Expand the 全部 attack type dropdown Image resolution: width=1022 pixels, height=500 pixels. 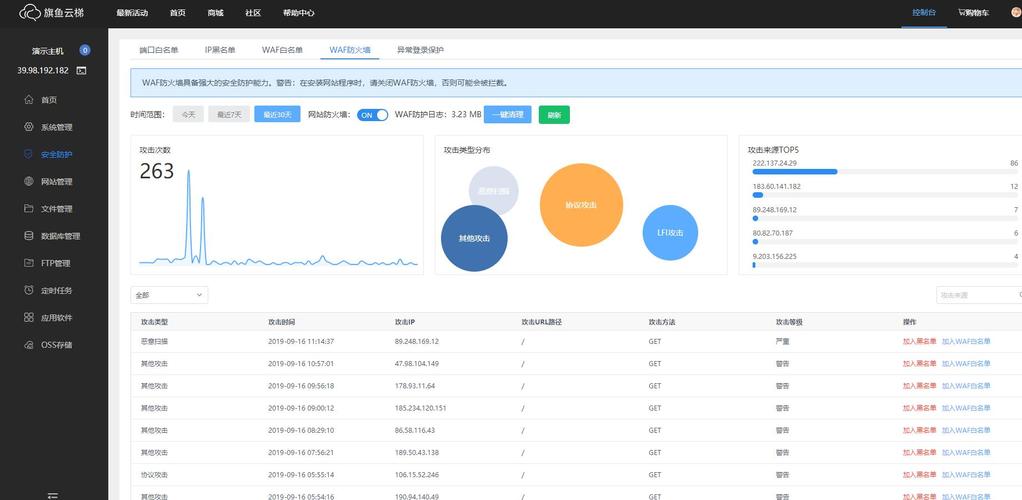coord(169,295)
